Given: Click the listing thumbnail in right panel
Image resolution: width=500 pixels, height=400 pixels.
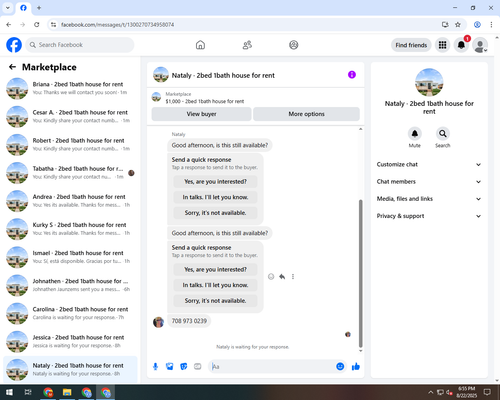Looking at the screenshot, I should (x=429, y=82).
